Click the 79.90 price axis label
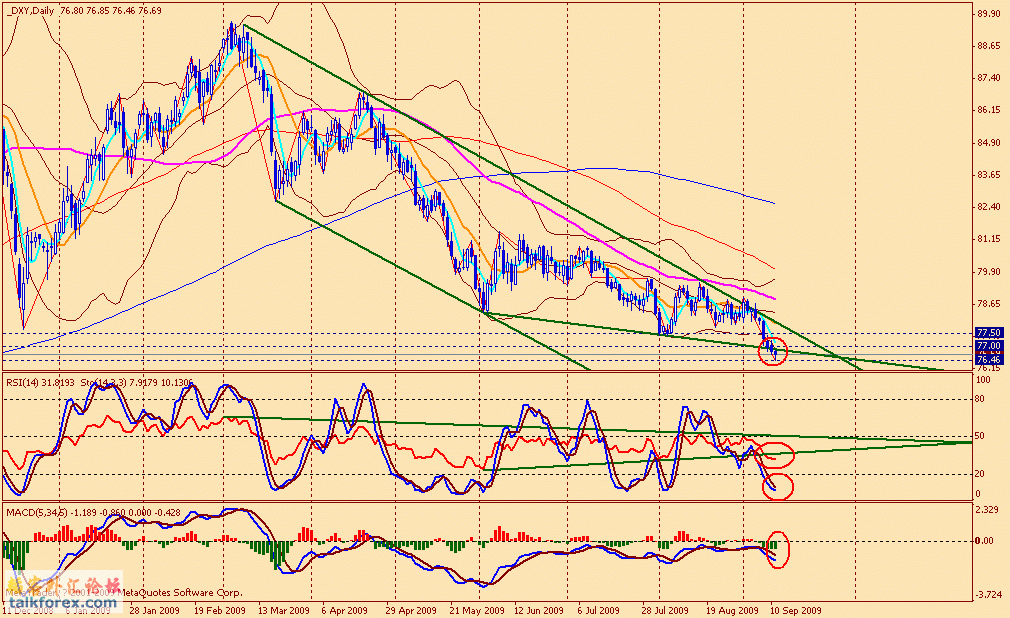 click(x=989, y=271)
